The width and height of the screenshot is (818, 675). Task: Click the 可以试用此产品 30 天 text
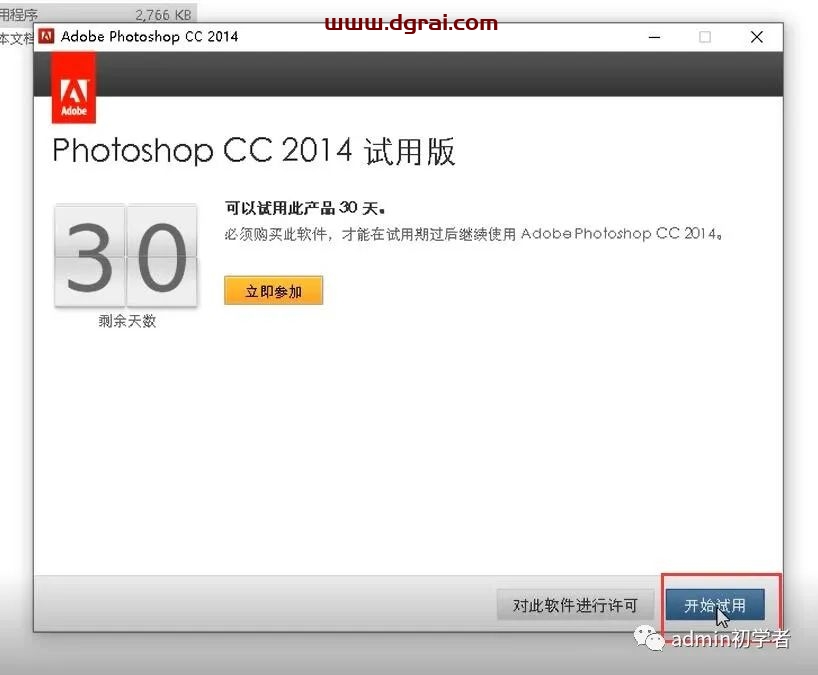tap(305, 208)
